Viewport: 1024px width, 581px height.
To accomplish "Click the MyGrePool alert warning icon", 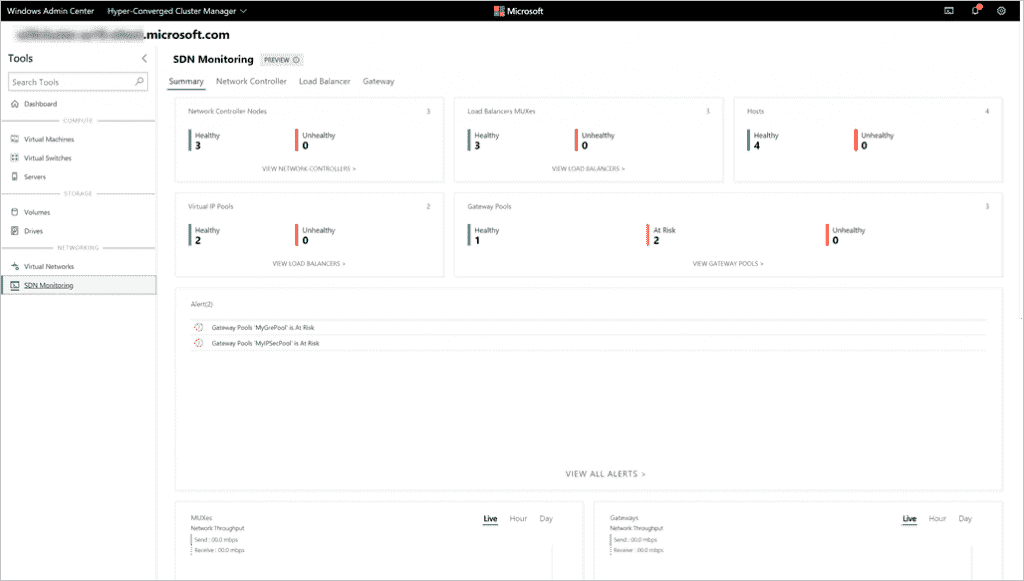I will pyautogui.click(x=199, y=327).
